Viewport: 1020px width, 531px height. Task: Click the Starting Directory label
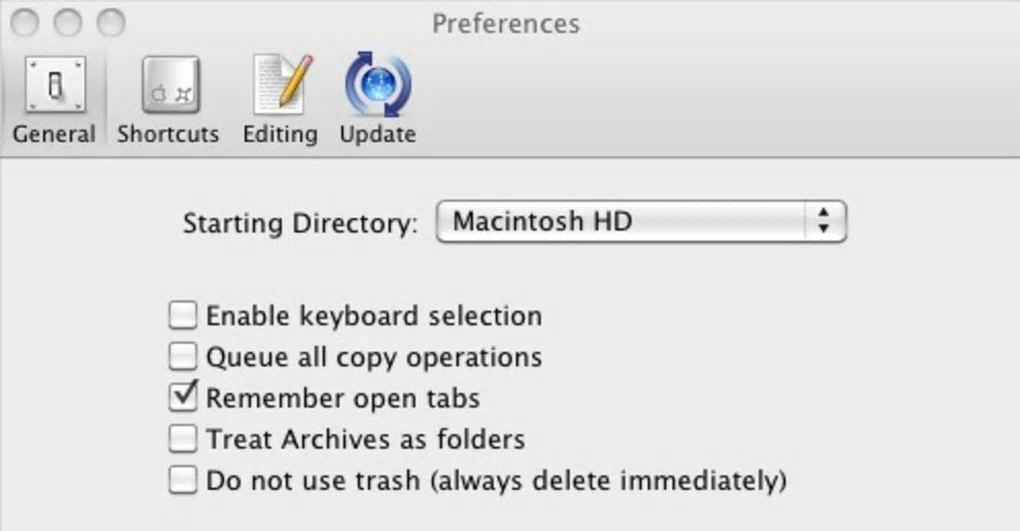300,223
